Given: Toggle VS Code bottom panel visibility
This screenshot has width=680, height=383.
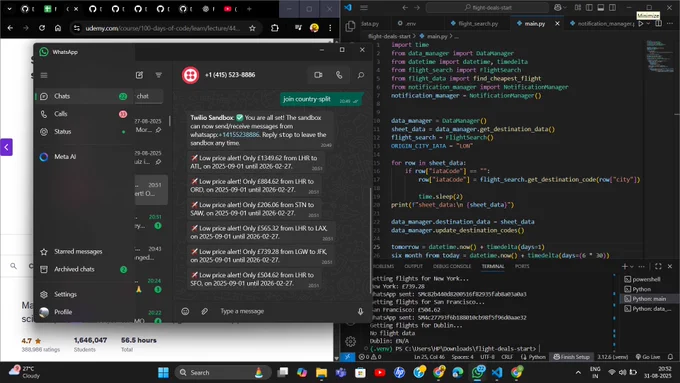Looking at the screenshot, I should point(601,7).
